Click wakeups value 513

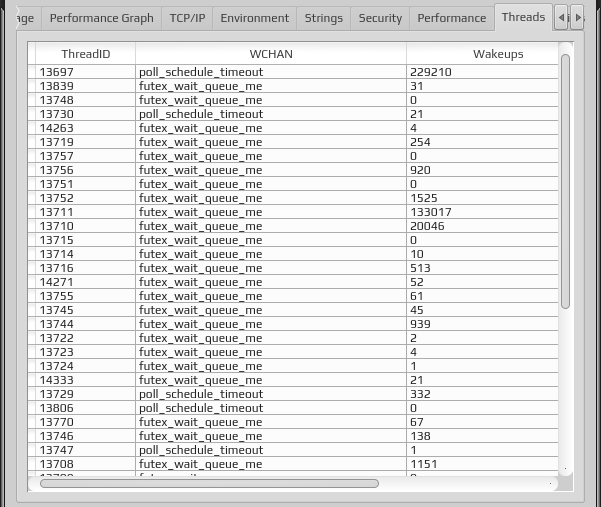(420, 267)
